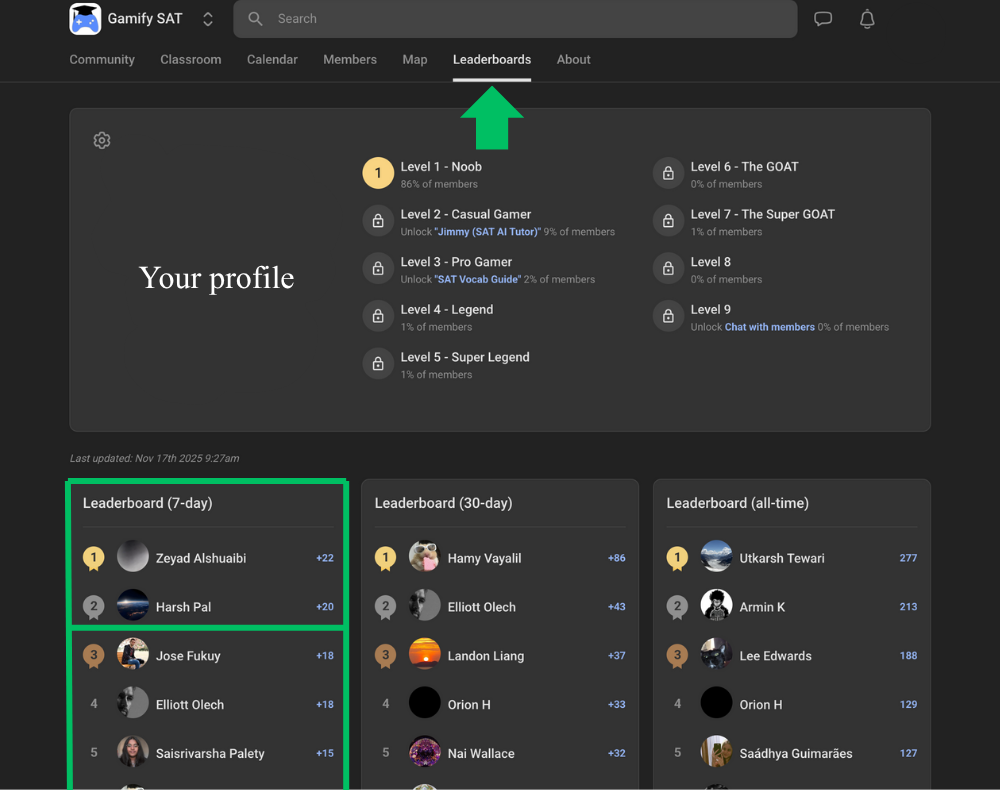Screen dimensions: 1000x790
Task: Switch to the Classroom tab
Action: (190, 60)
